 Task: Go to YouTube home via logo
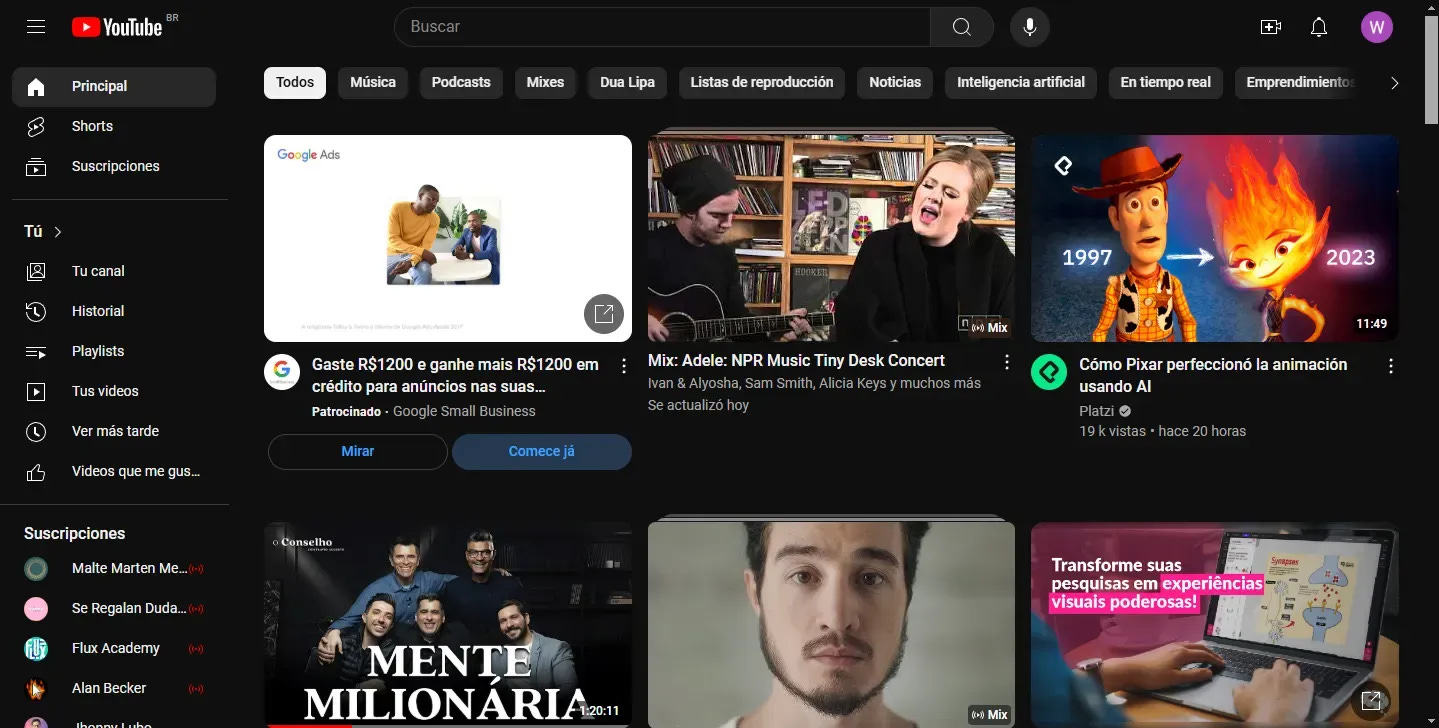[117, 27]
